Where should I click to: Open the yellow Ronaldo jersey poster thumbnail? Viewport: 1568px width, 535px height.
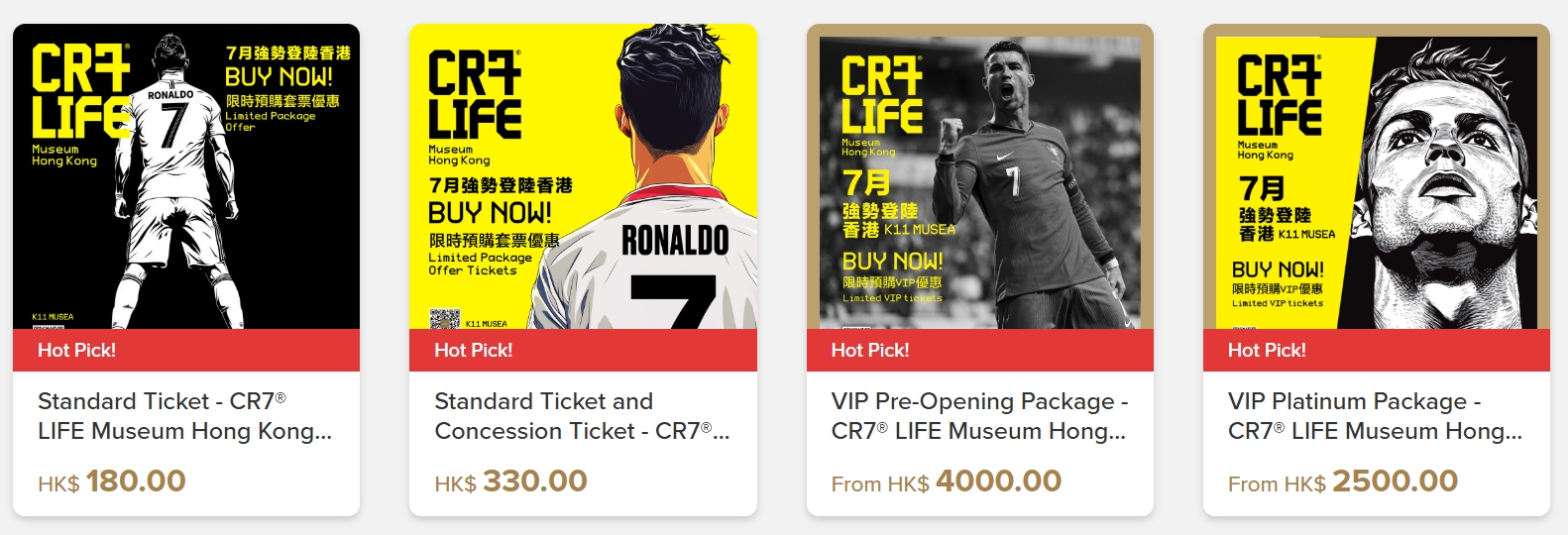583,176
